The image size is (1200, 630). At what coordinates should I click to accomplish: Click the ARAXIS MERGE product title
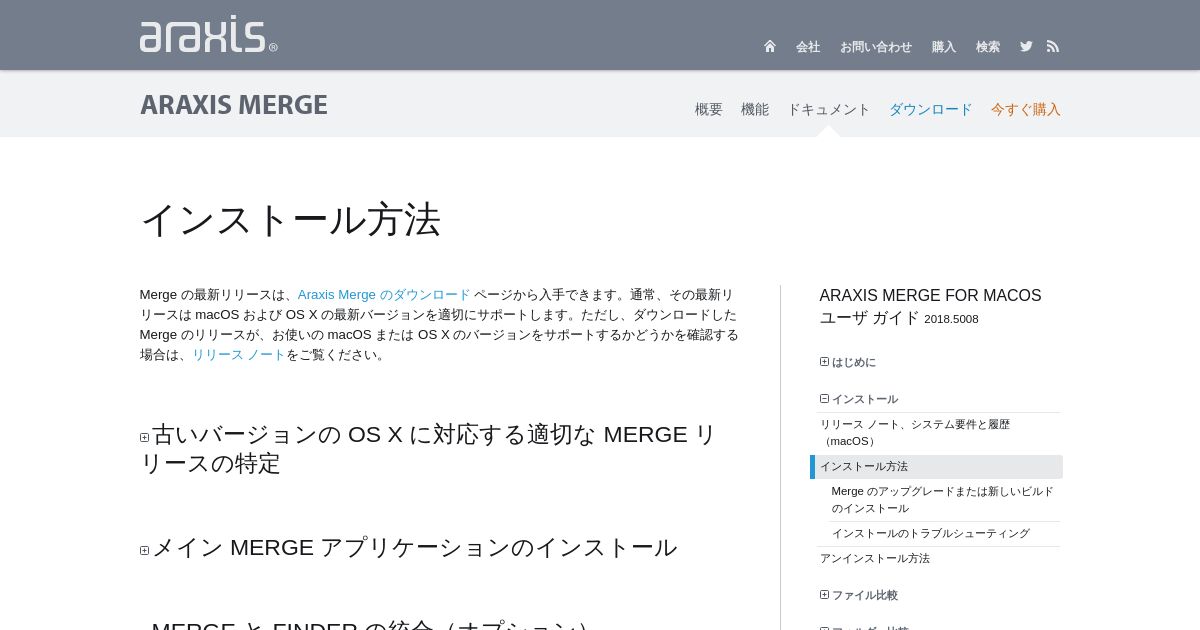(234, 105)
